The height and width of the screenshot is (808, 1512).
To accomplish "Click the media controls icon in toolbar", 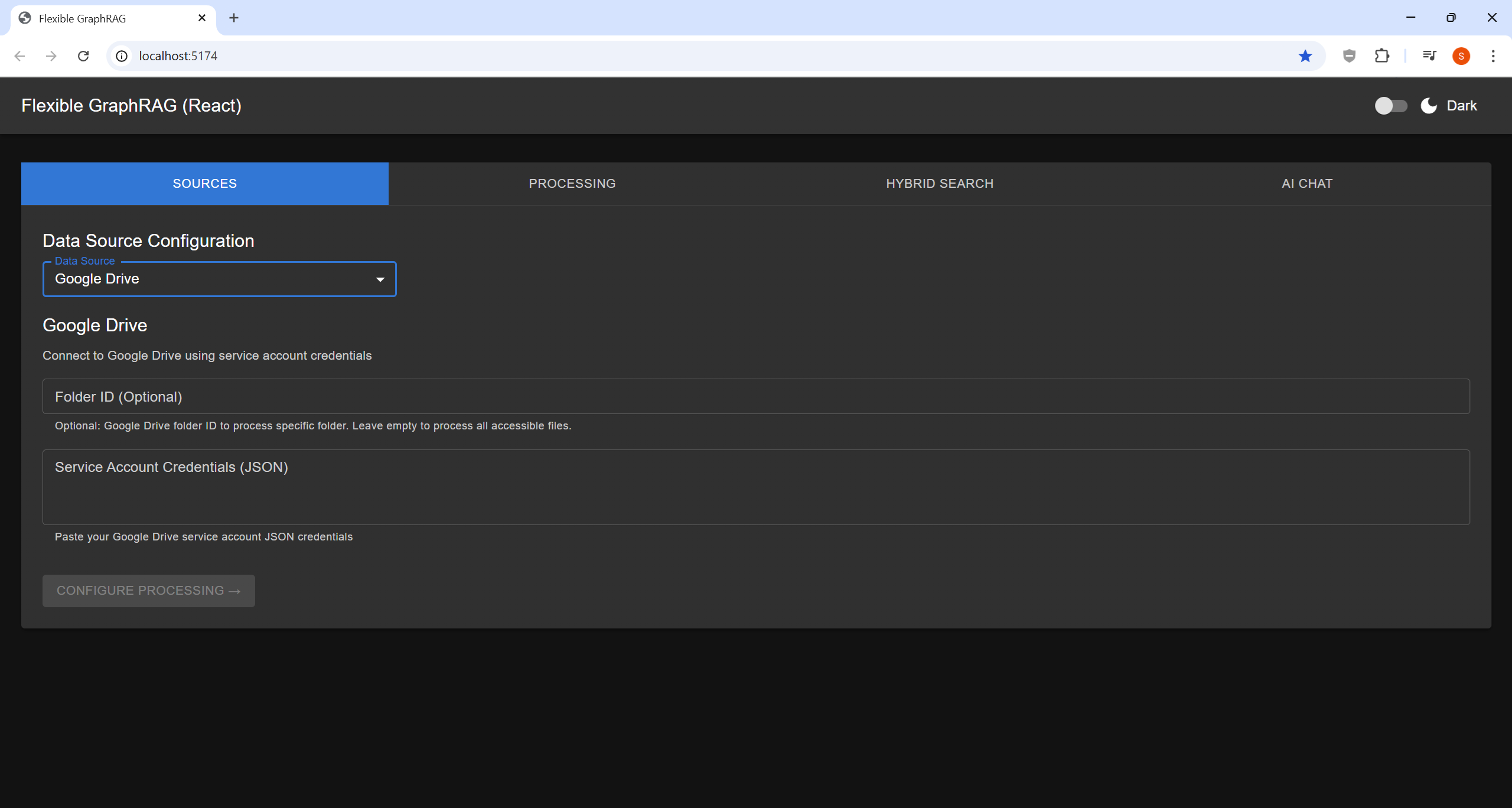I will tap(1429, 56).
